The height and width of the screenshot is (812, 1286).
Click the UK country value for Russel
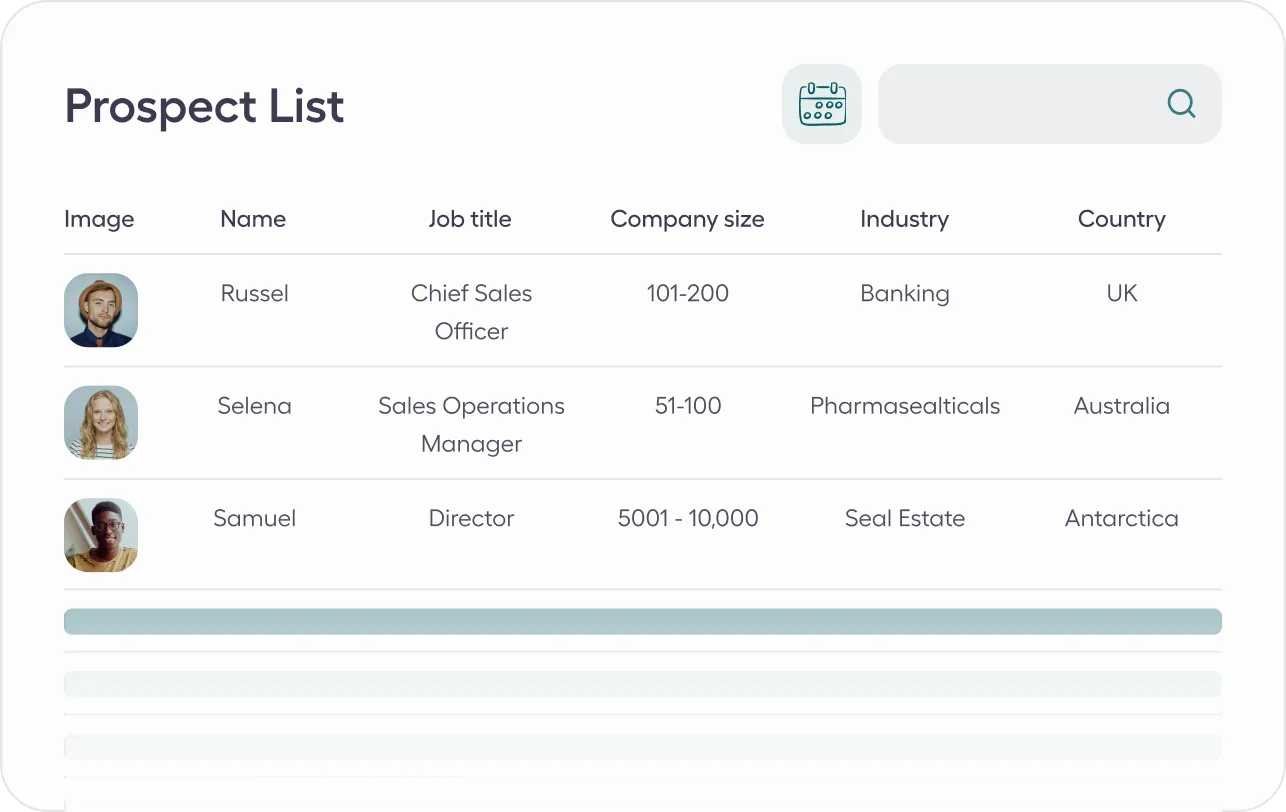click(x=1121, y=293)
